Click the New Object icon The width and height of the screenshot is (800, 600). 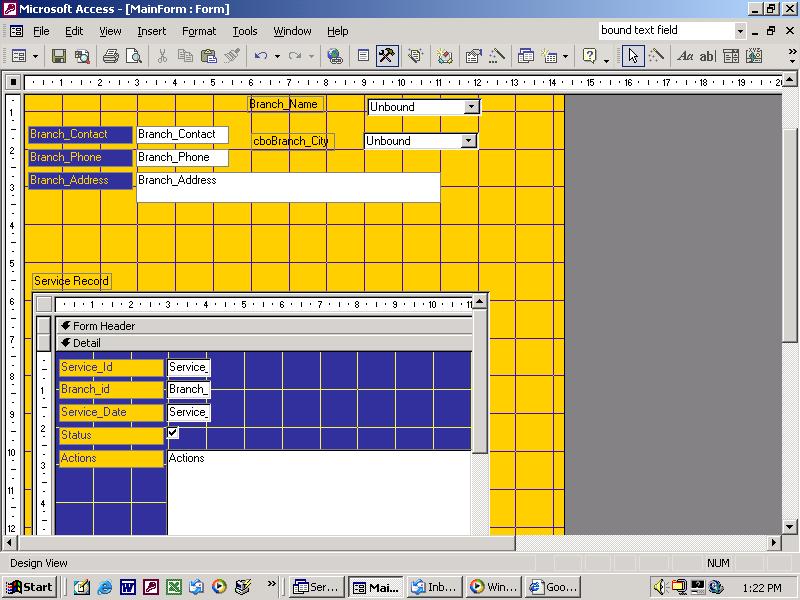tap(549, 56)
